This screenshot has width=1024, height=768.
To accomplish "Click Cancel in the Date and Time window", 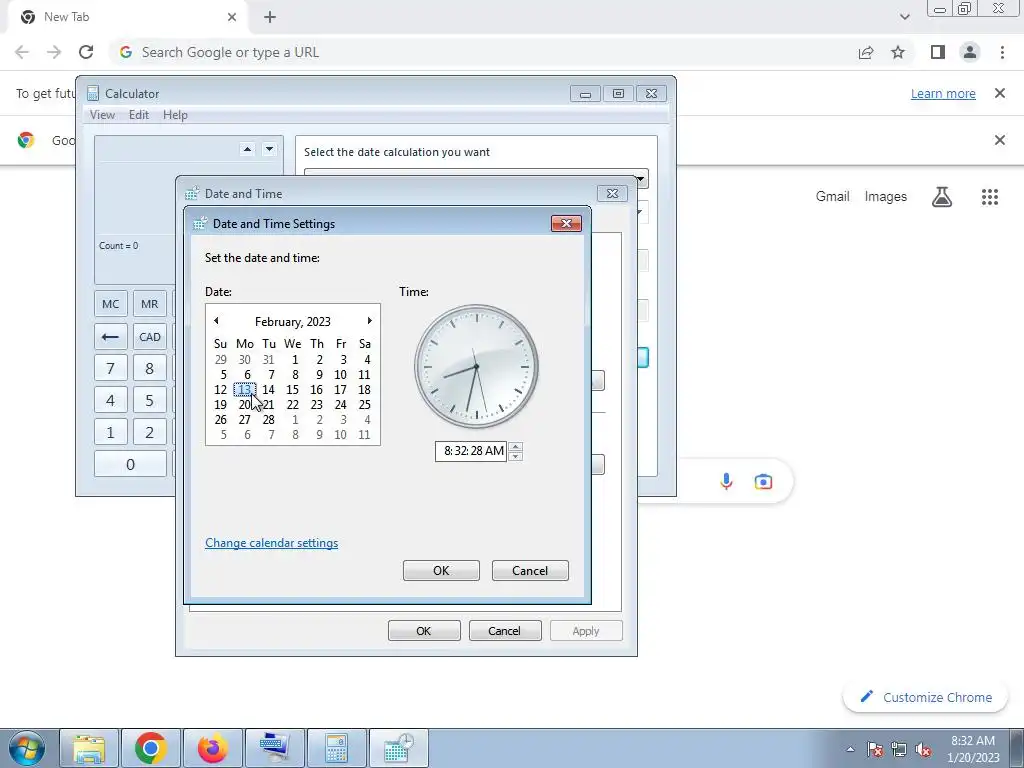I will (505, 631).
